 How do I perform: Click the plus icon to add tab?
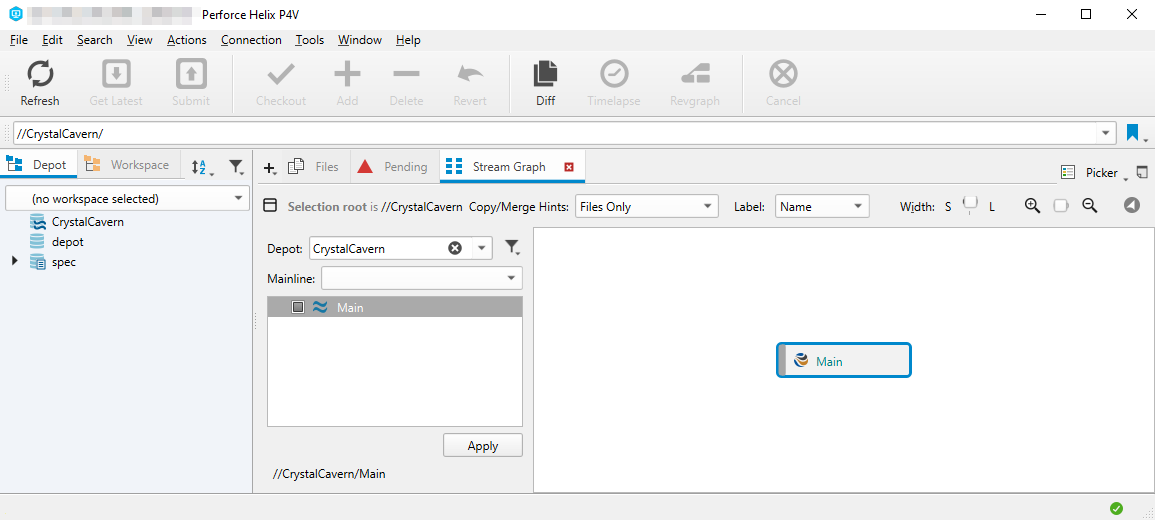[270, 168]
